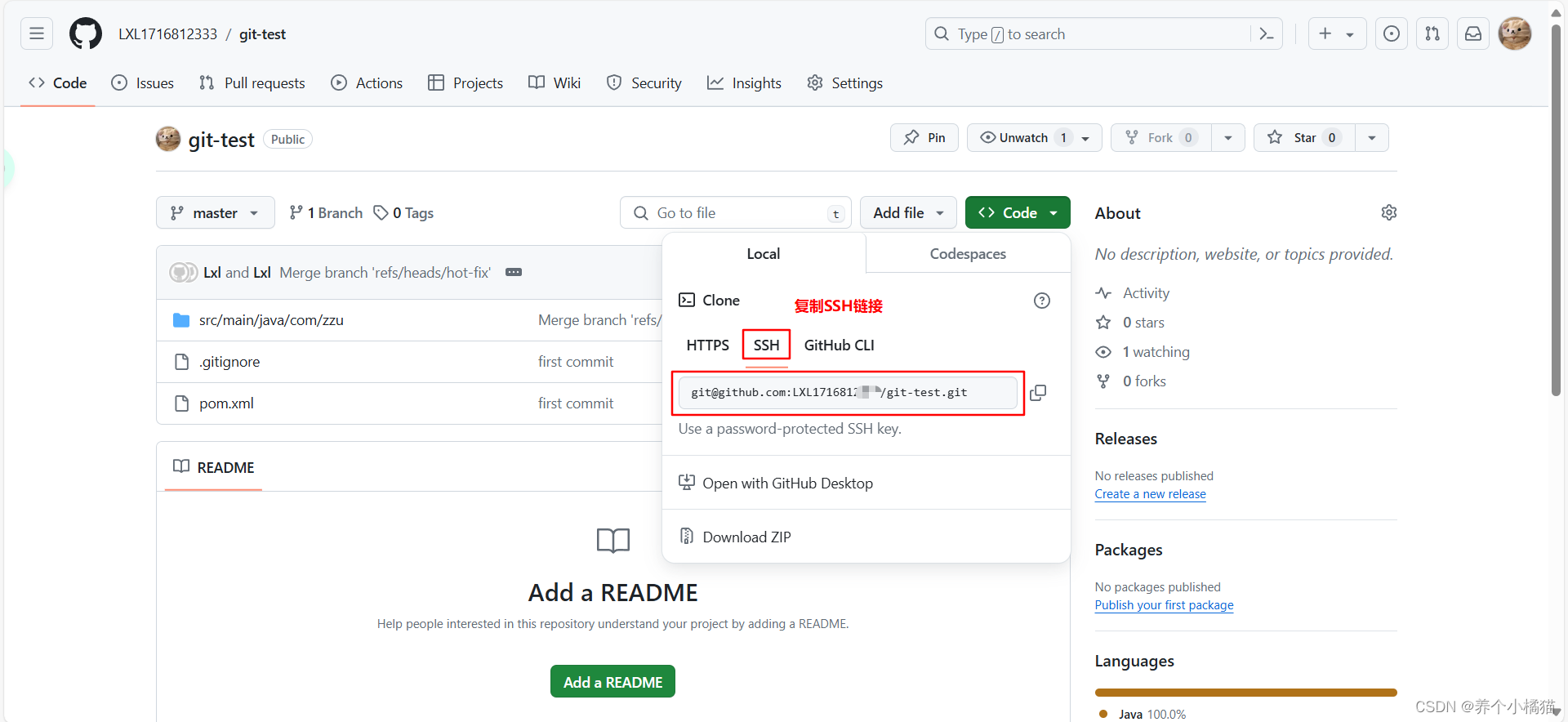Open the command palette icon in search bar
The width and height of the screenshot is (1568, 722).
click(x=1267, y=33)
